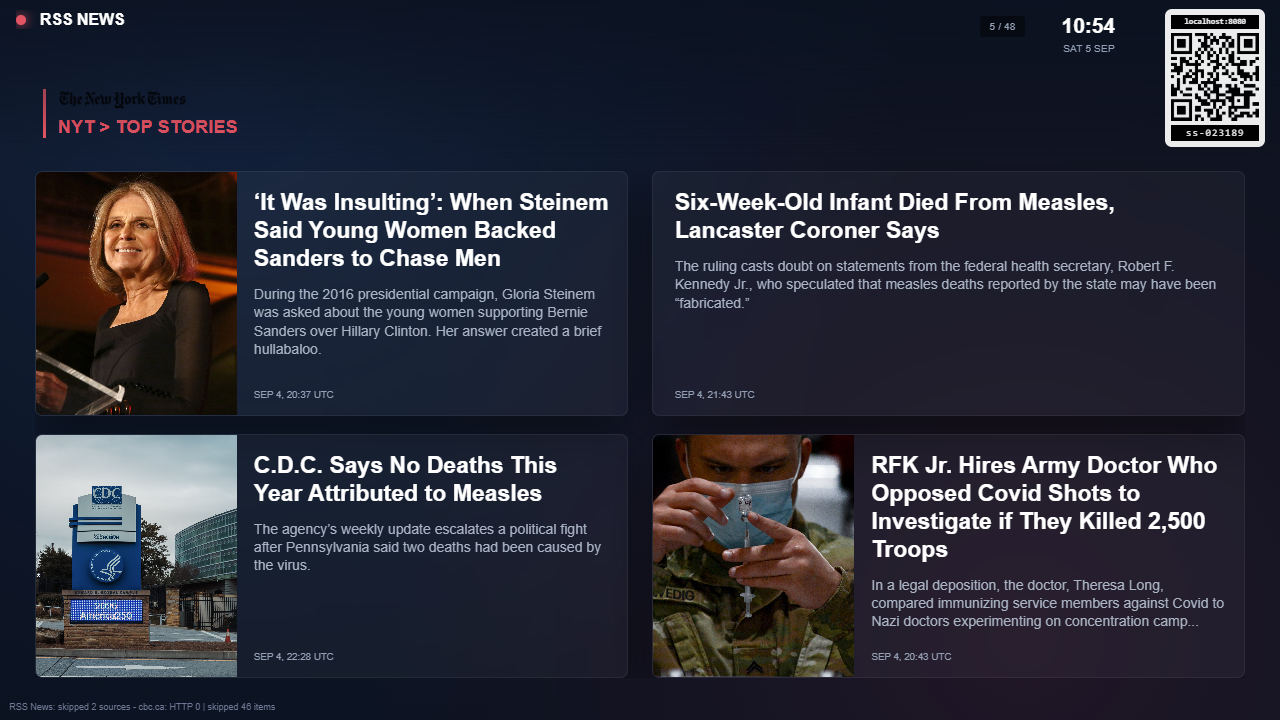
Task: Click the localhost:8080 label above QR code
Action: click(1215, 21)
